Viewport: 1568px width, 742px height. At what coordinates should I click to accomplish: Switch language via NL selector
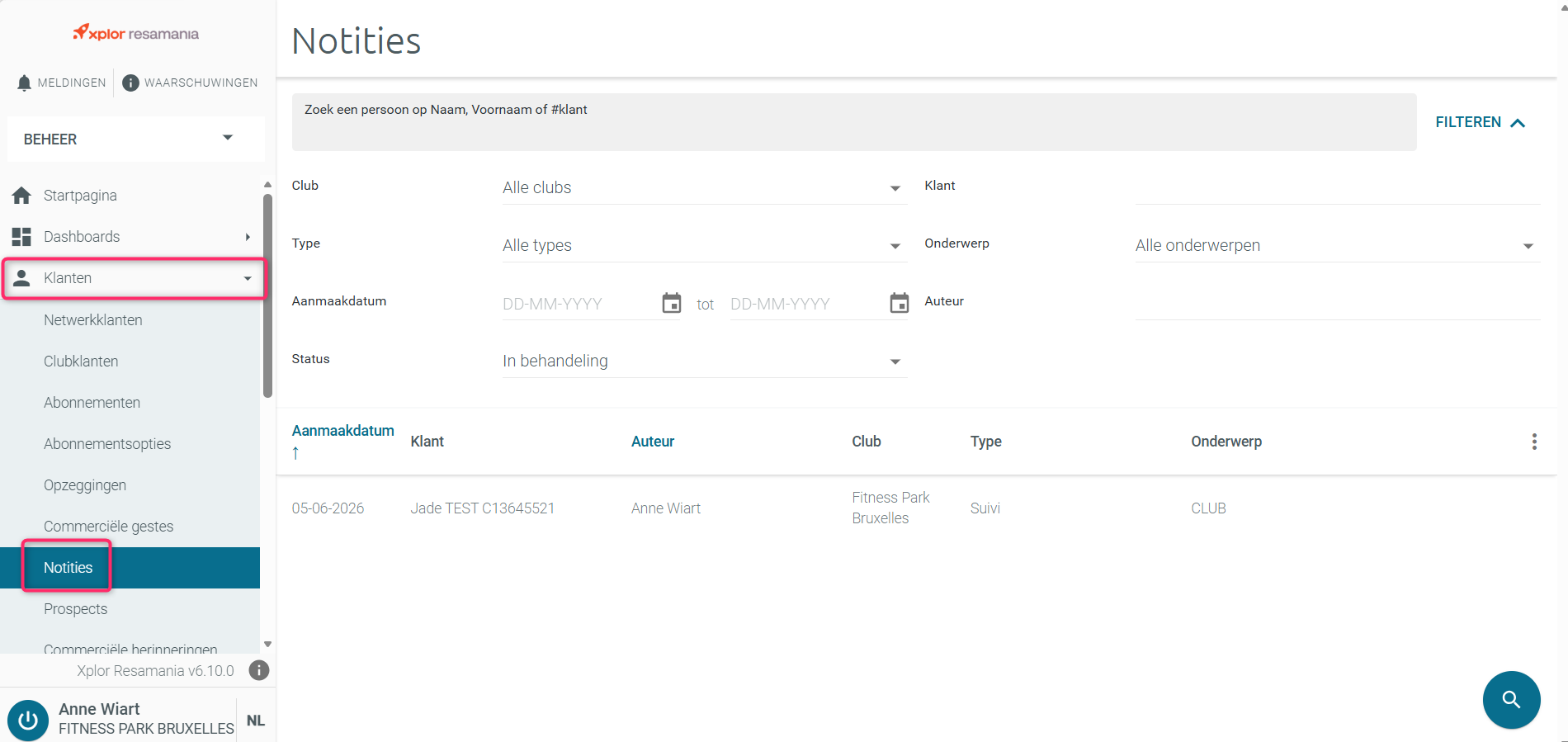click(x=256, y=721)
